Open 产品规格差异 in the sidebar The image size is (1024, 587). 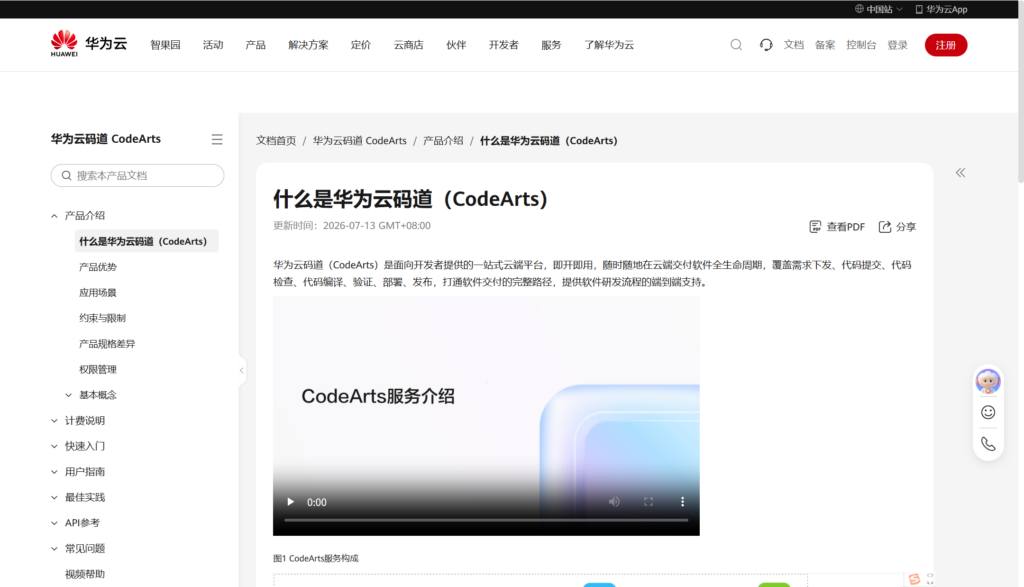click(107, 343)
